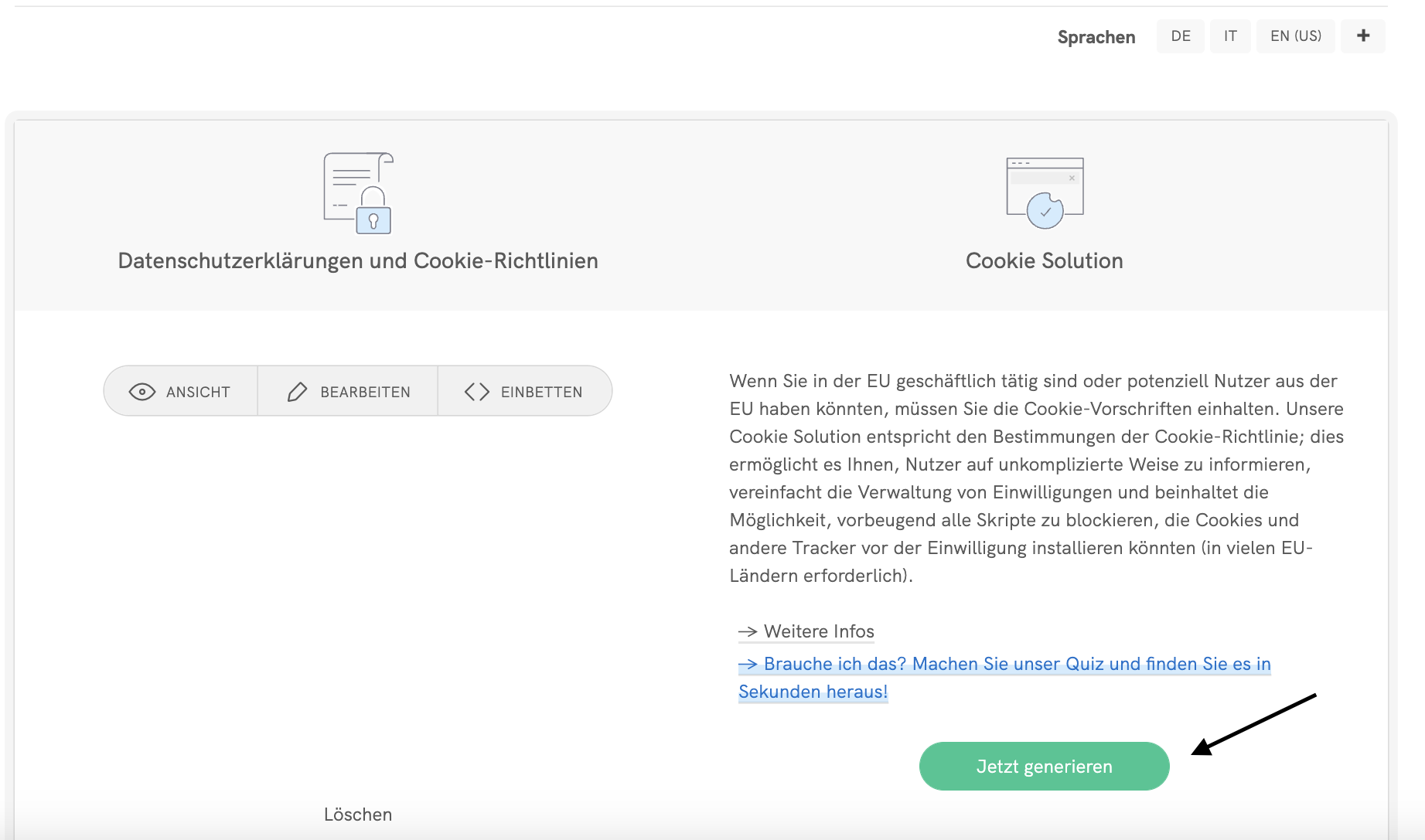This screenshot has width=1425, height=840.
Task: Click the plus icon to add language
Action: click(x=1363, y=36)
